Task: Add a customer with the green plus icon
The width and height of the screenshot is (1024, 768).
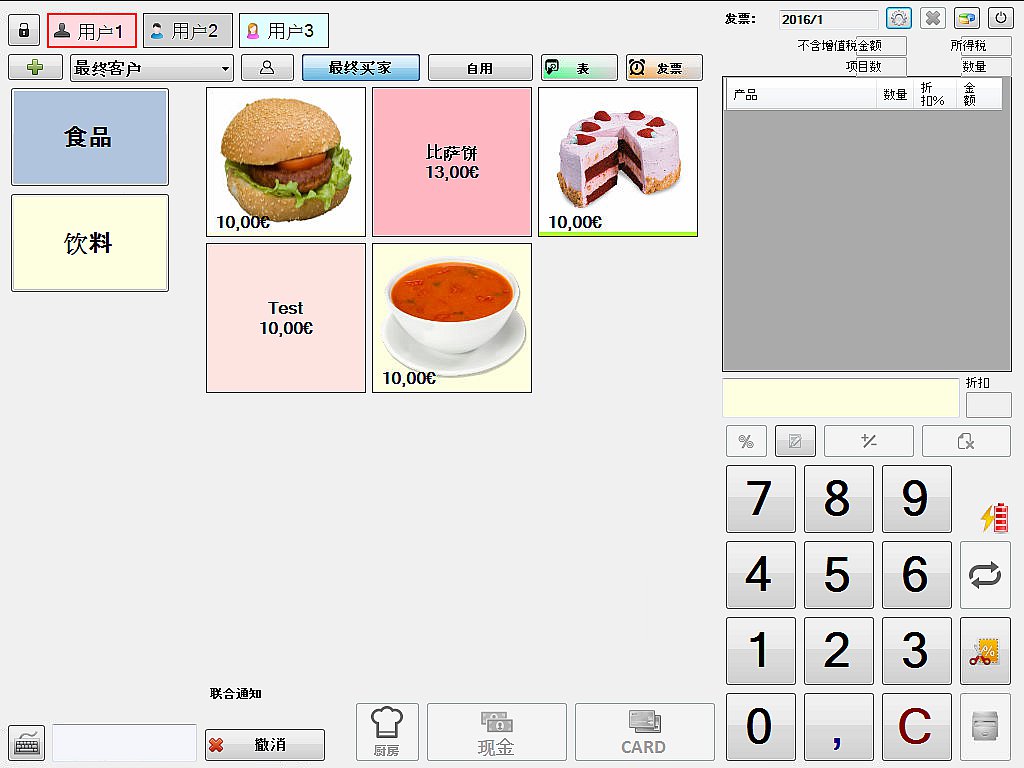Action: point(35,68)
